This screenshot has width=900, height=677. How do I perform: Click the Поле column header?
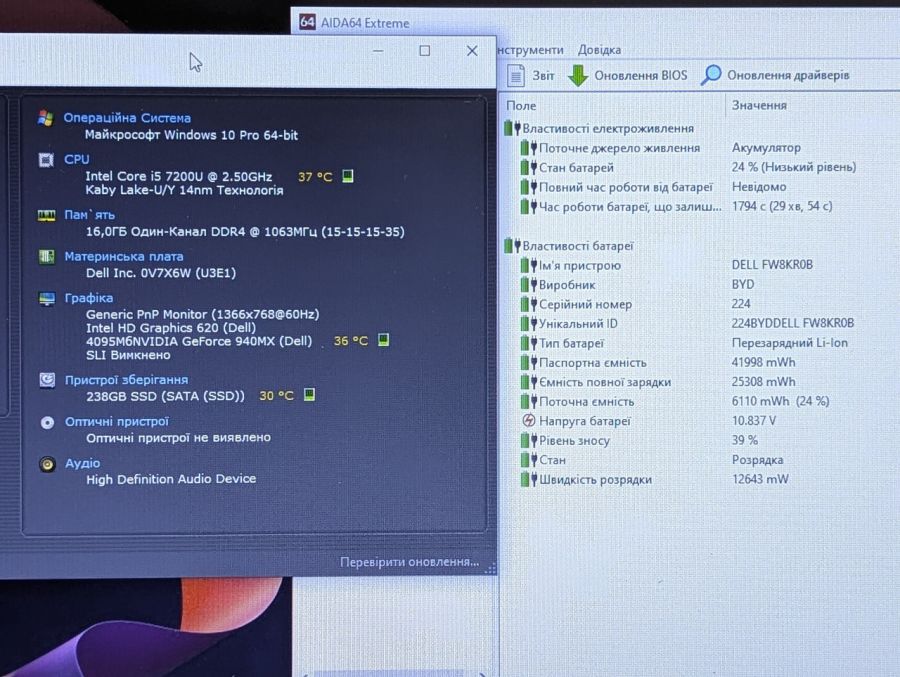coord(521,106)
